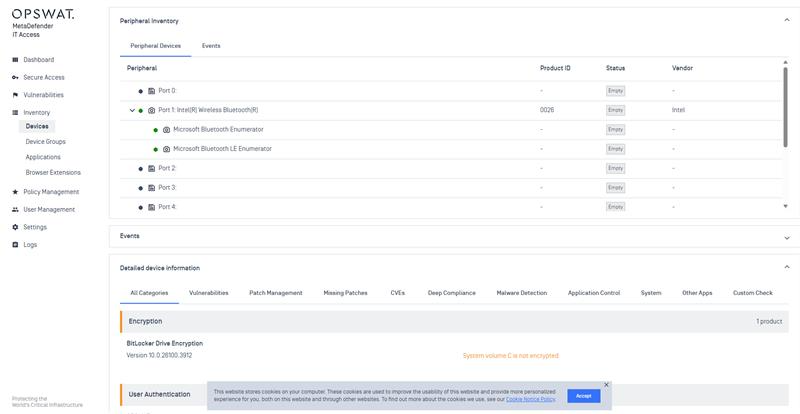Click the Vulnerabilities flag icon
The width and height of the screenshot is (800, 414).
pos(15,95)
